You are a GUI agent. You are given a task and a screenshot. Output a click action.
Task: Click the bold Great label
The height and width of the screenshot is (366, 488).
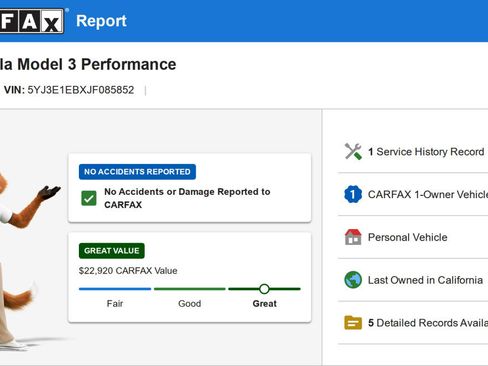(x=265, y=304)
